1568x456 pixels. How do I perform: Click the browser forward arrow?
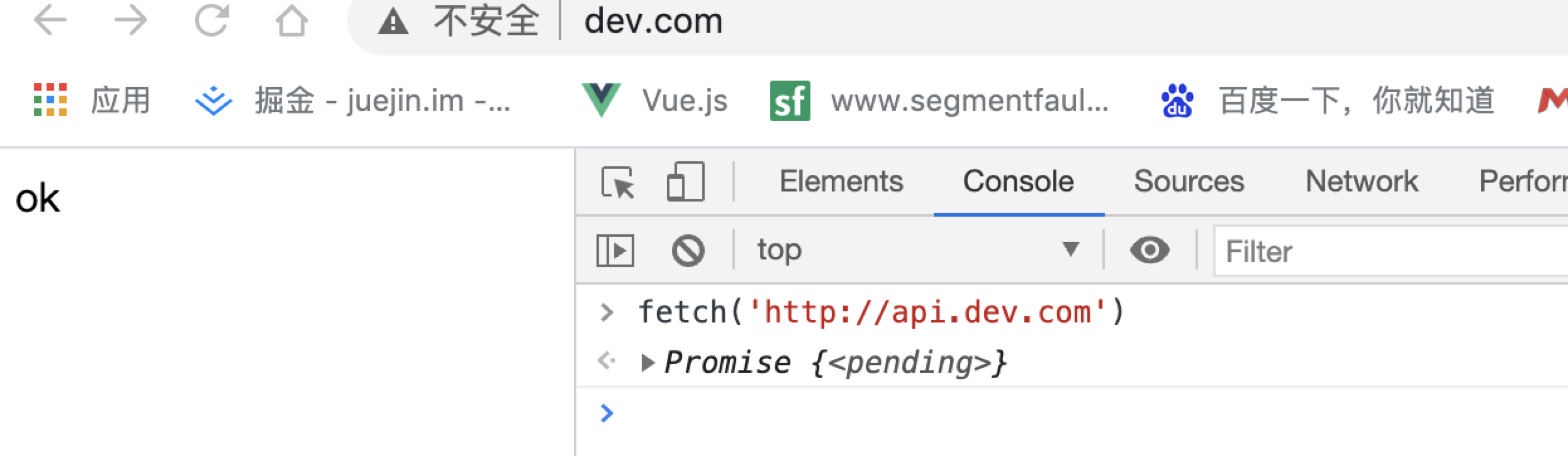tap(131, 20)
